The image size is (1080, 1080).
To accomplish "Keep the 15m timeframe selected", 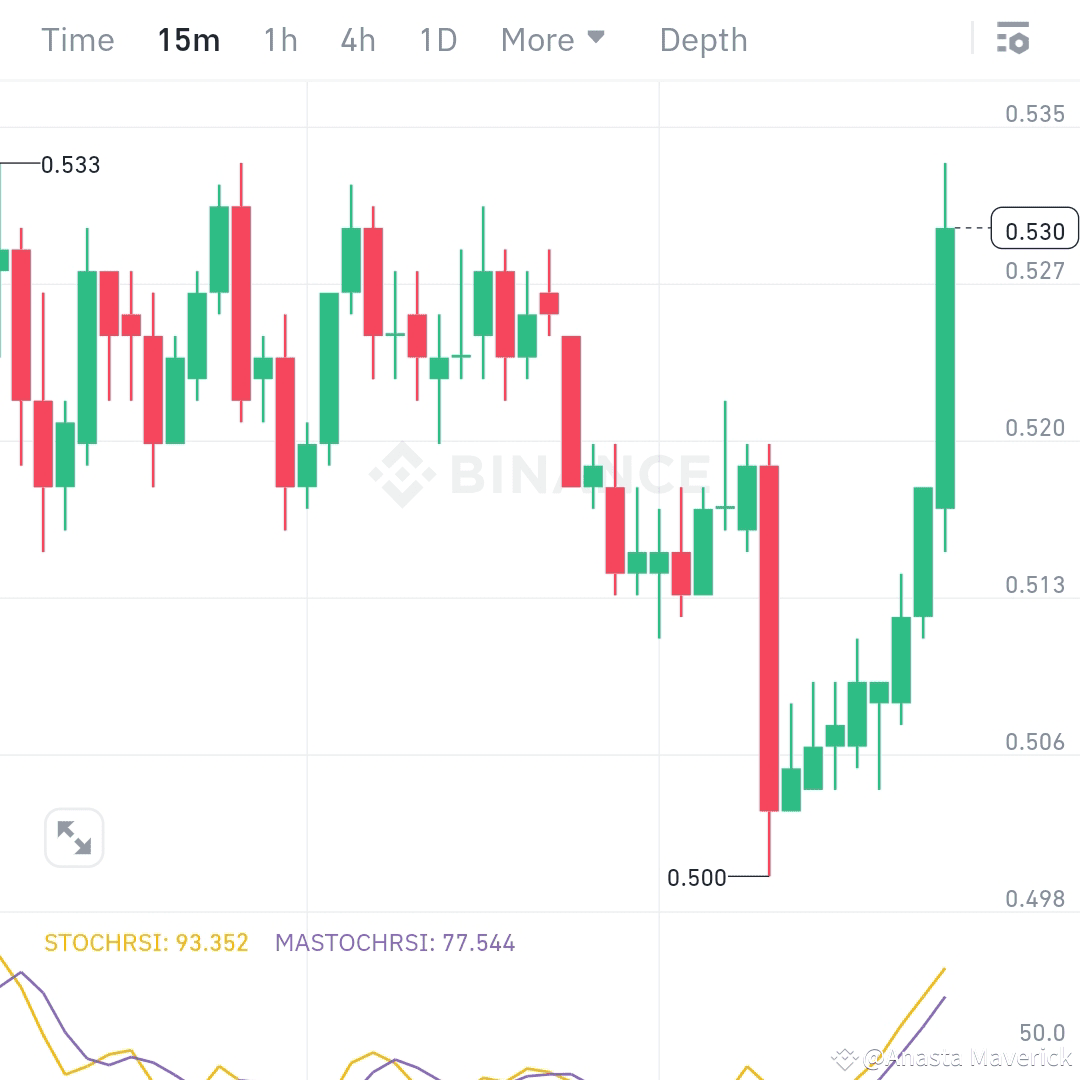I will [188, 40].
